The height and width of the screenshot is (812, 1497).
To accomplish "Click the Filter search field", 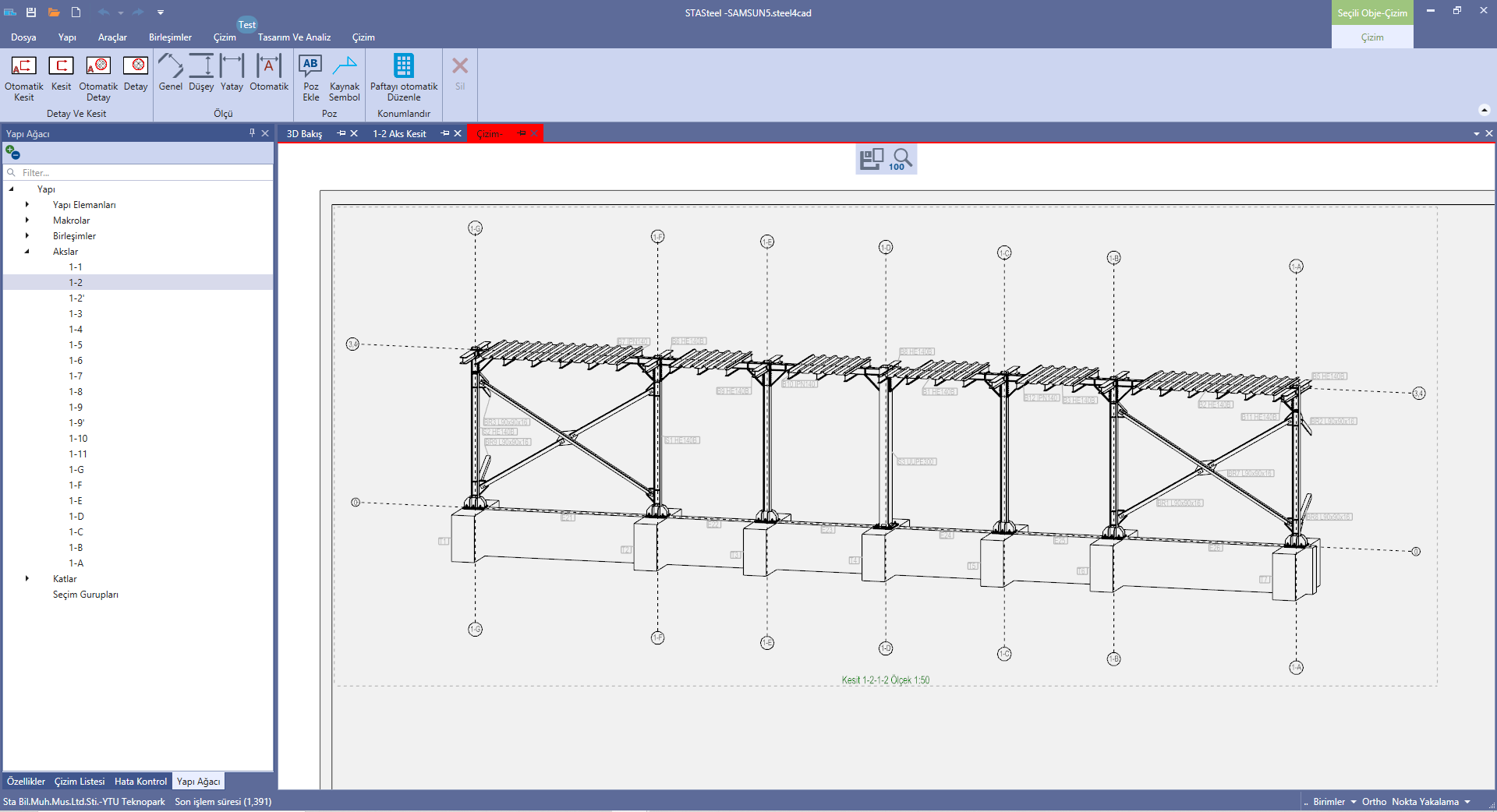I will point(140,173).
